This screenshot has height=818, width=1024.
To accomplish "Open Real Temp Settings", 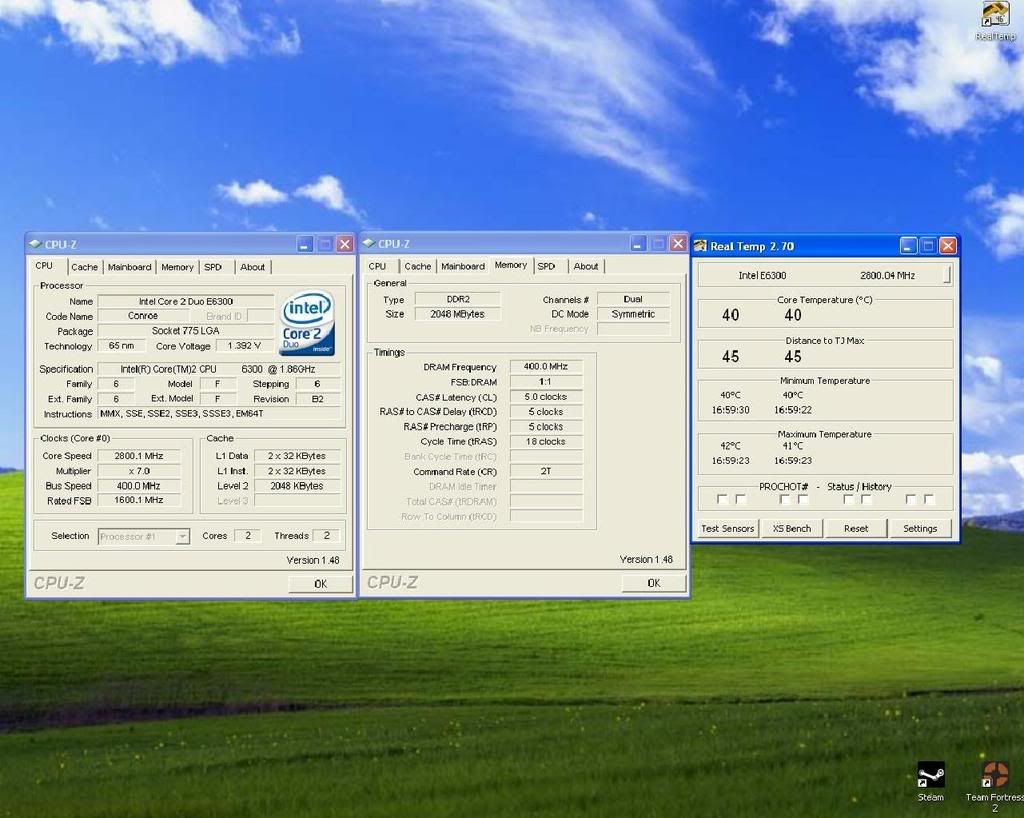I will point(921,528).
